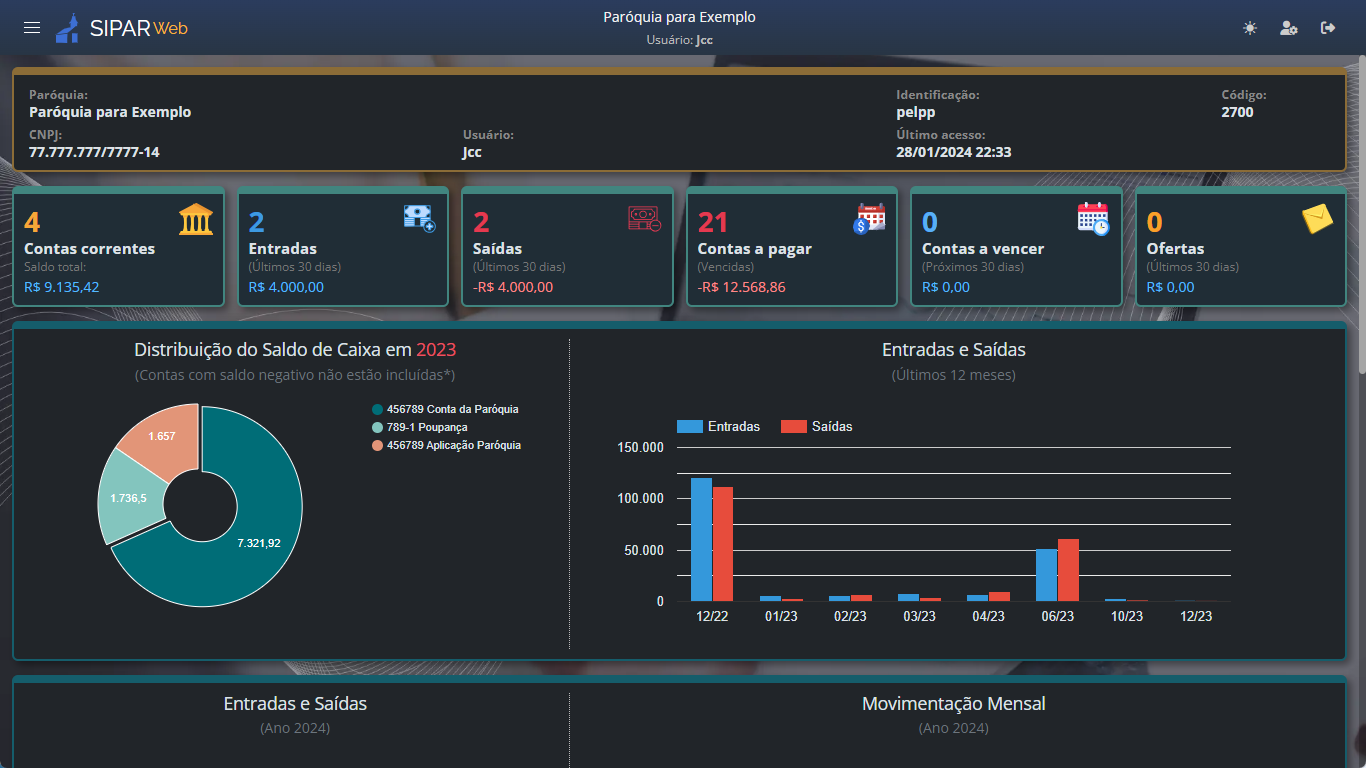Image resolution: width=1366 pixels, height=768 pixels.
Task: Click the bank icon on Contas correntes
Action: [x=196, y=219]
